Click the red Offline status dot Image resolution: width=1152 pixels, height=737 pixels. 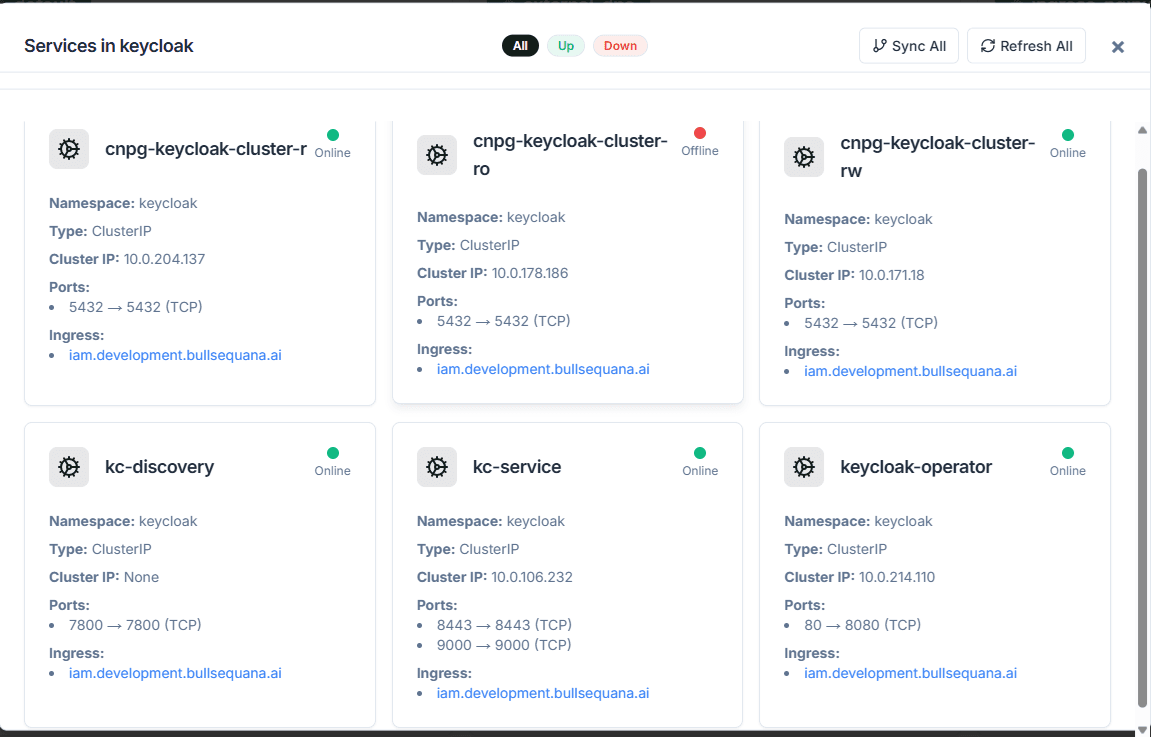tap(700, 133)
